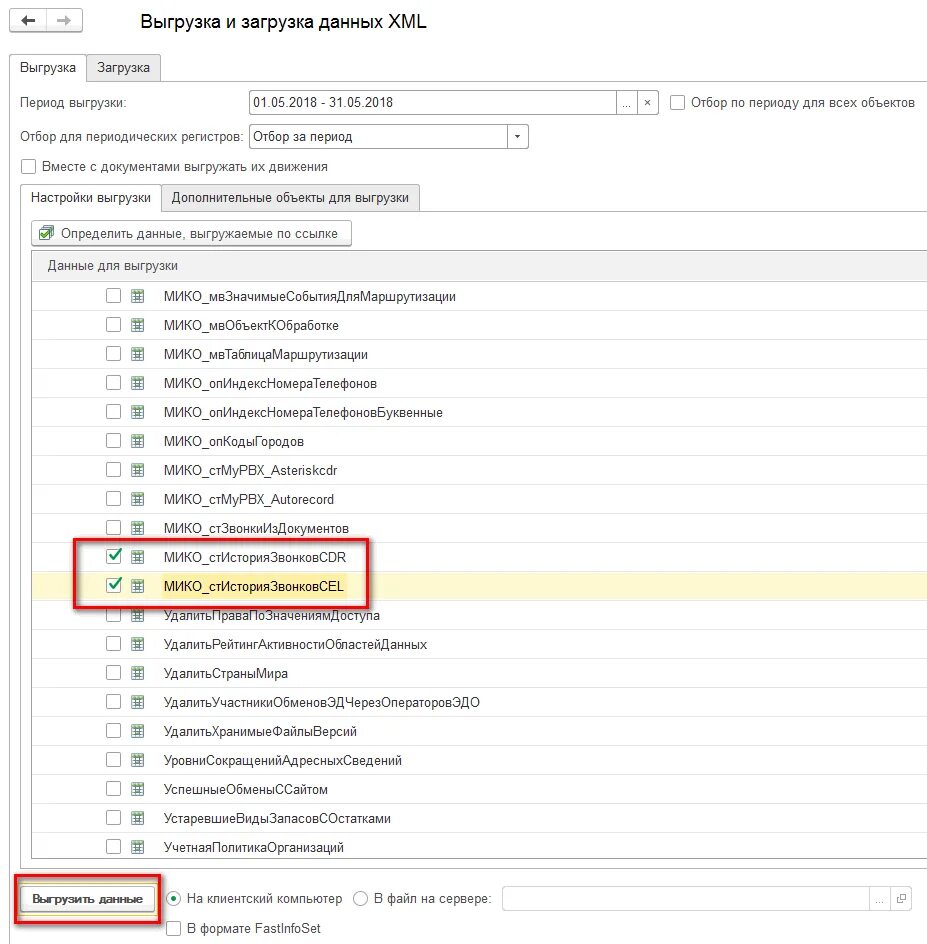Image resolution: width=927 pixels, height=944 pixels.
Task: Click table icon of УдалитьСтраныМира
Action: click(x=138, y=673)
